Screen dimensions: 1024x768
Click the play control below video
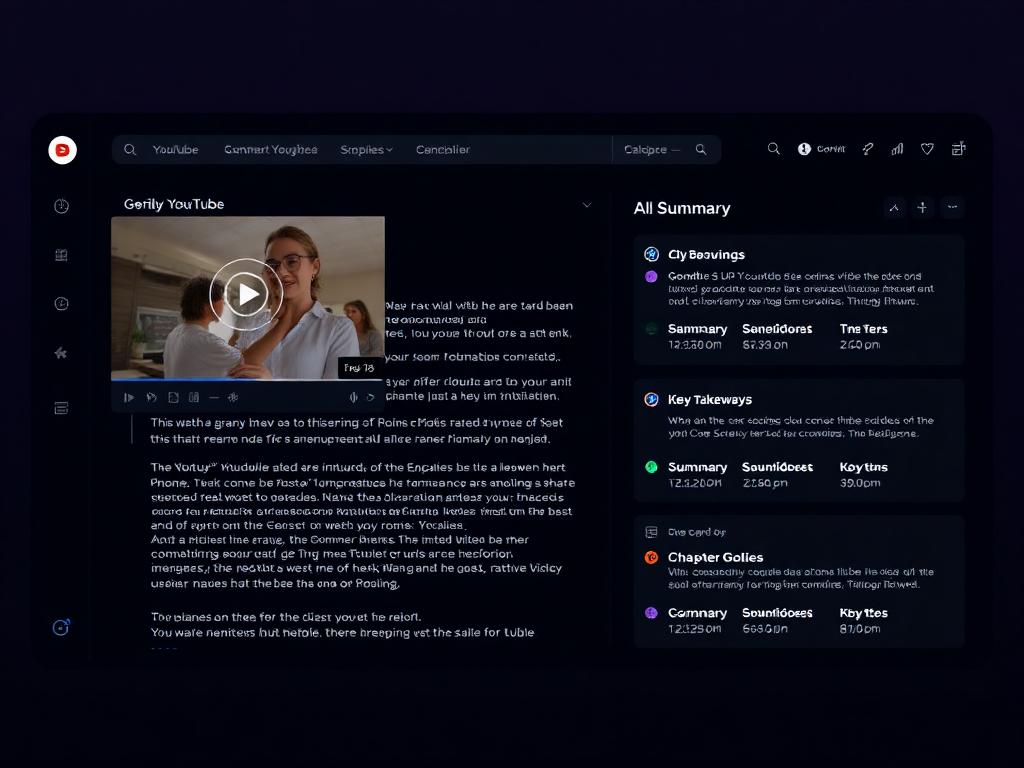(129, 397)
